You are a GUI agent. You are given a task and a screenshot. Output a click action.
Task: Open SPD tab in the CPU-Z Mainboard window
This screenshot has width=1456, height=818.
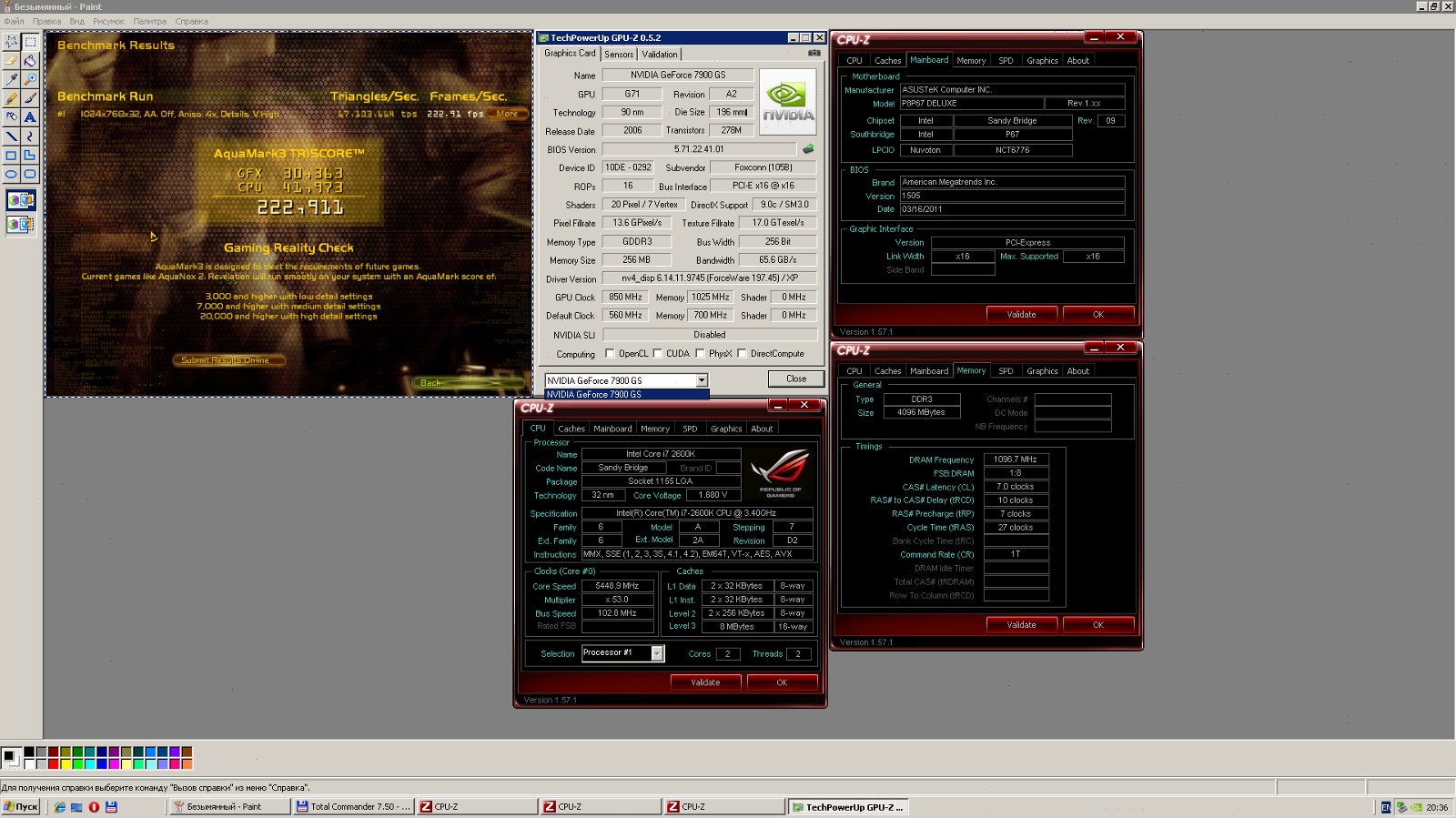[x=1006, y=61]
